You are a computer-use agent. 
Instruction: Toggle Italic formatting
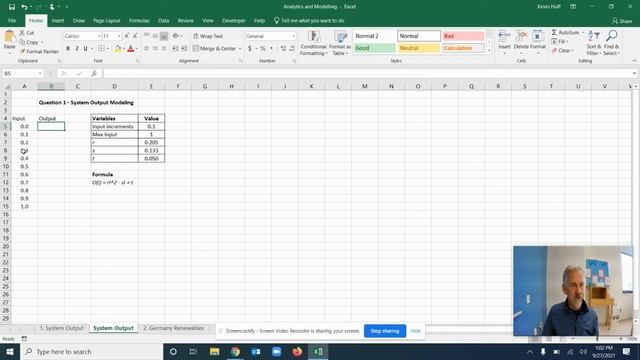[x=77, y=49]
